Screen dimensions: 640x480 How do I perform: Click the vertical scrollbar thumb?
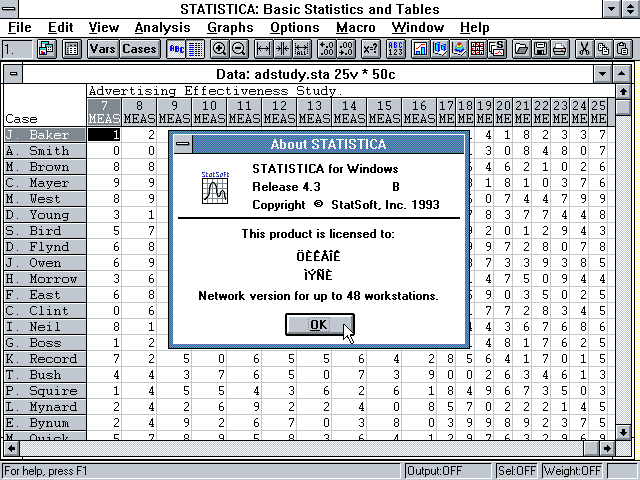pyautogui.click(x=623, y=107)
